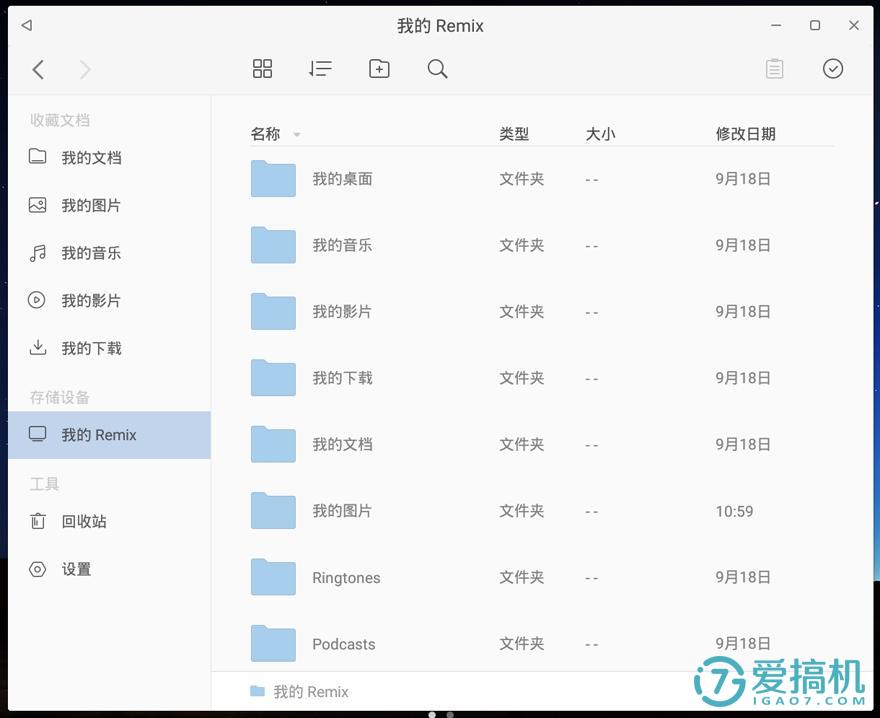Open 设置 via the gear icon
This screenshot has width=880, height=718.
click(63, 569)
